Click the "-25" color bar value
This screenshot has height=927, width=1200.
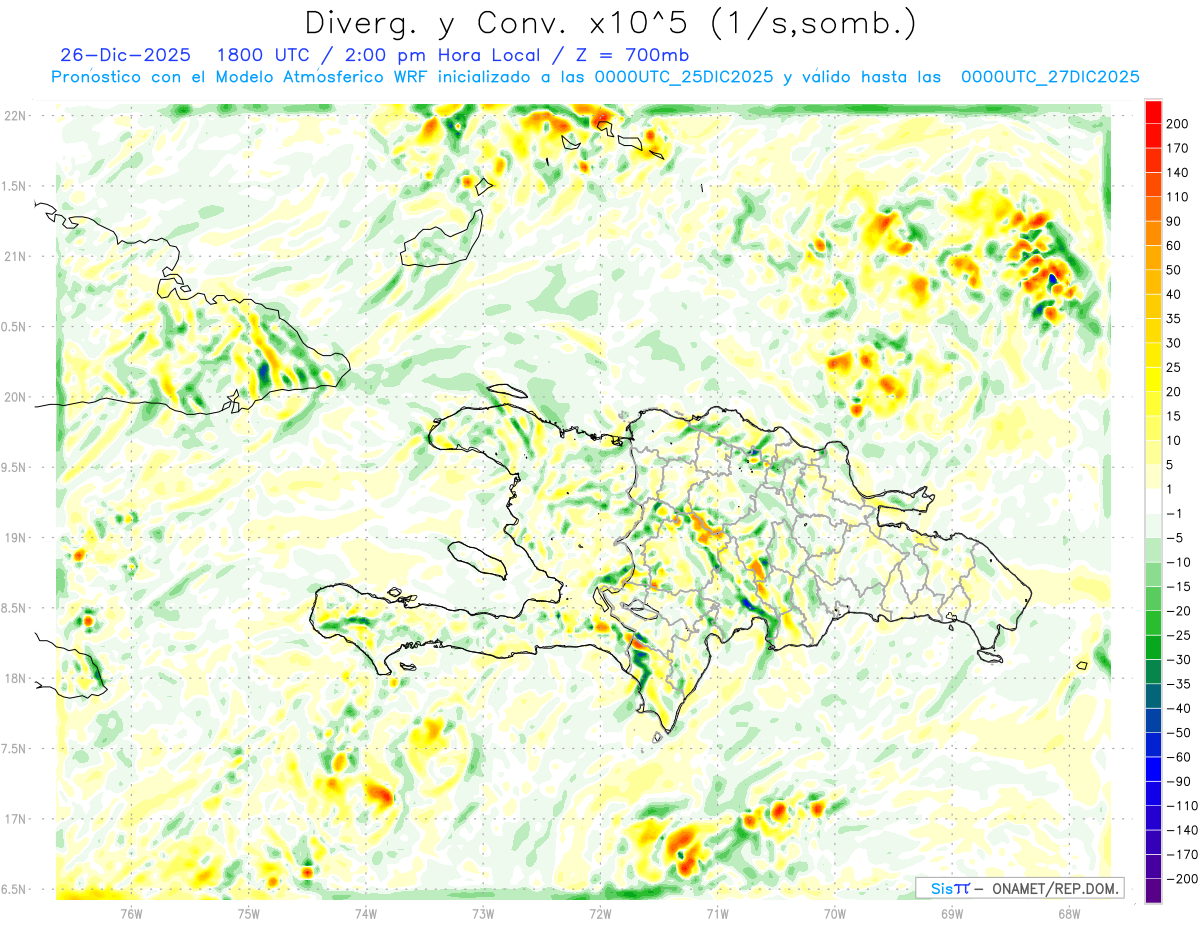(1179, 636)
